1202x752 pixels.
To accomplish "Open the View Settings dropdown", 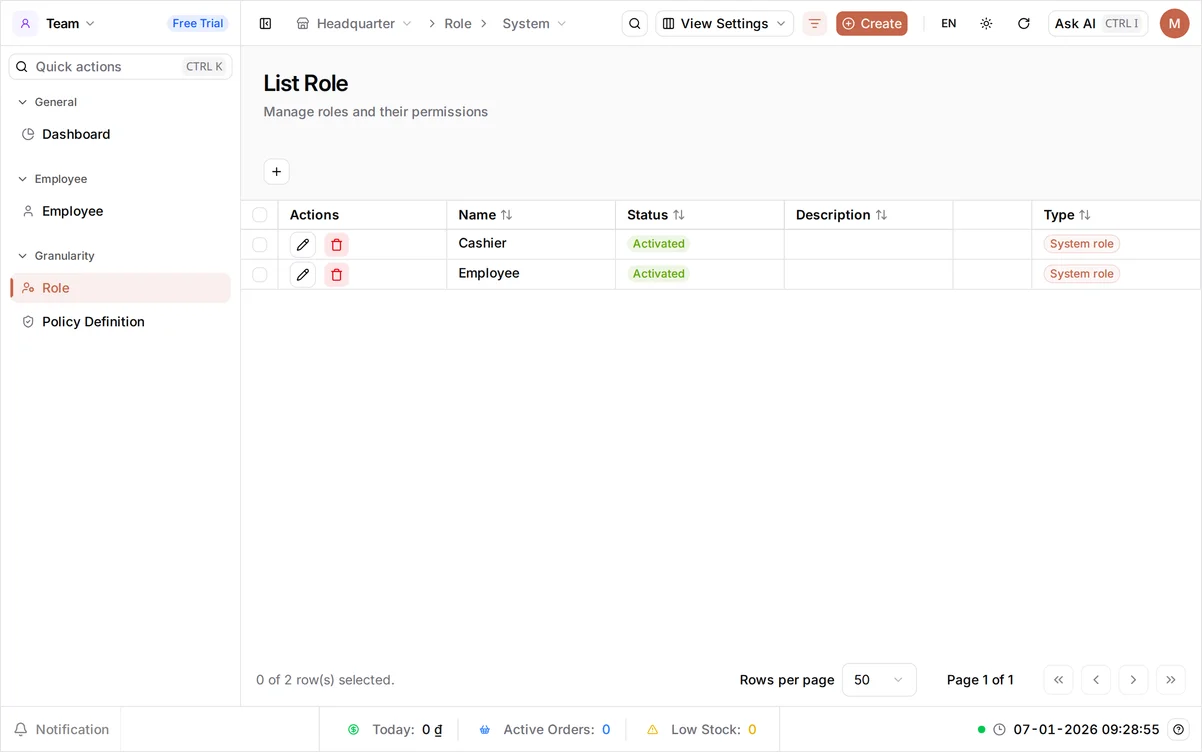I will coord(725,23).
